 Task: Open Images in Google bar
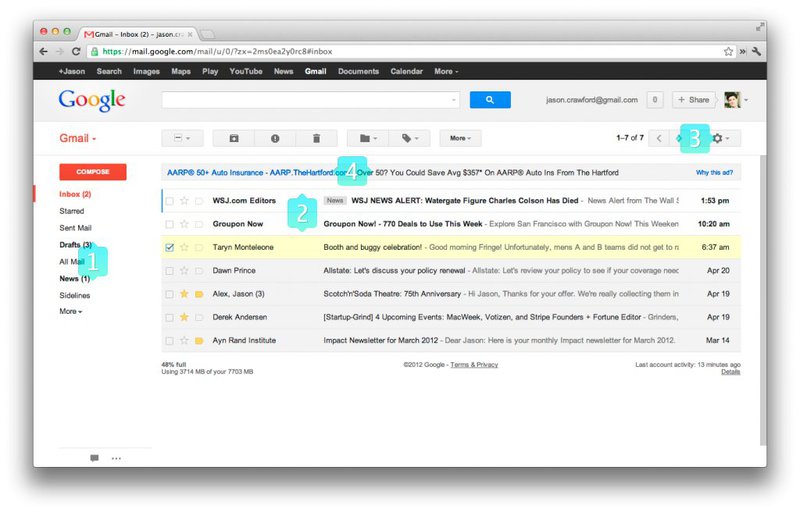click(x=146, y=71)
